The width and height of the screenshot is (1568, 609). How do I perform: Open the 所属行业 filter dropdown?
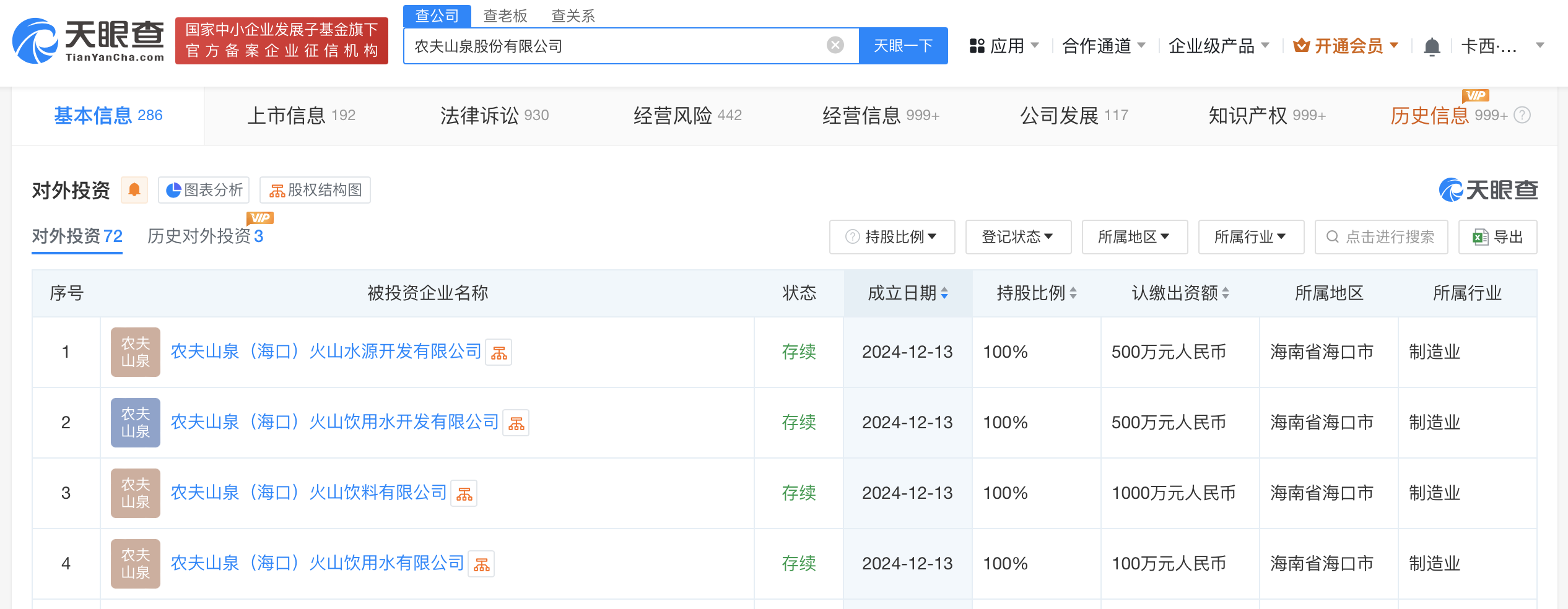click(1251, 237)
